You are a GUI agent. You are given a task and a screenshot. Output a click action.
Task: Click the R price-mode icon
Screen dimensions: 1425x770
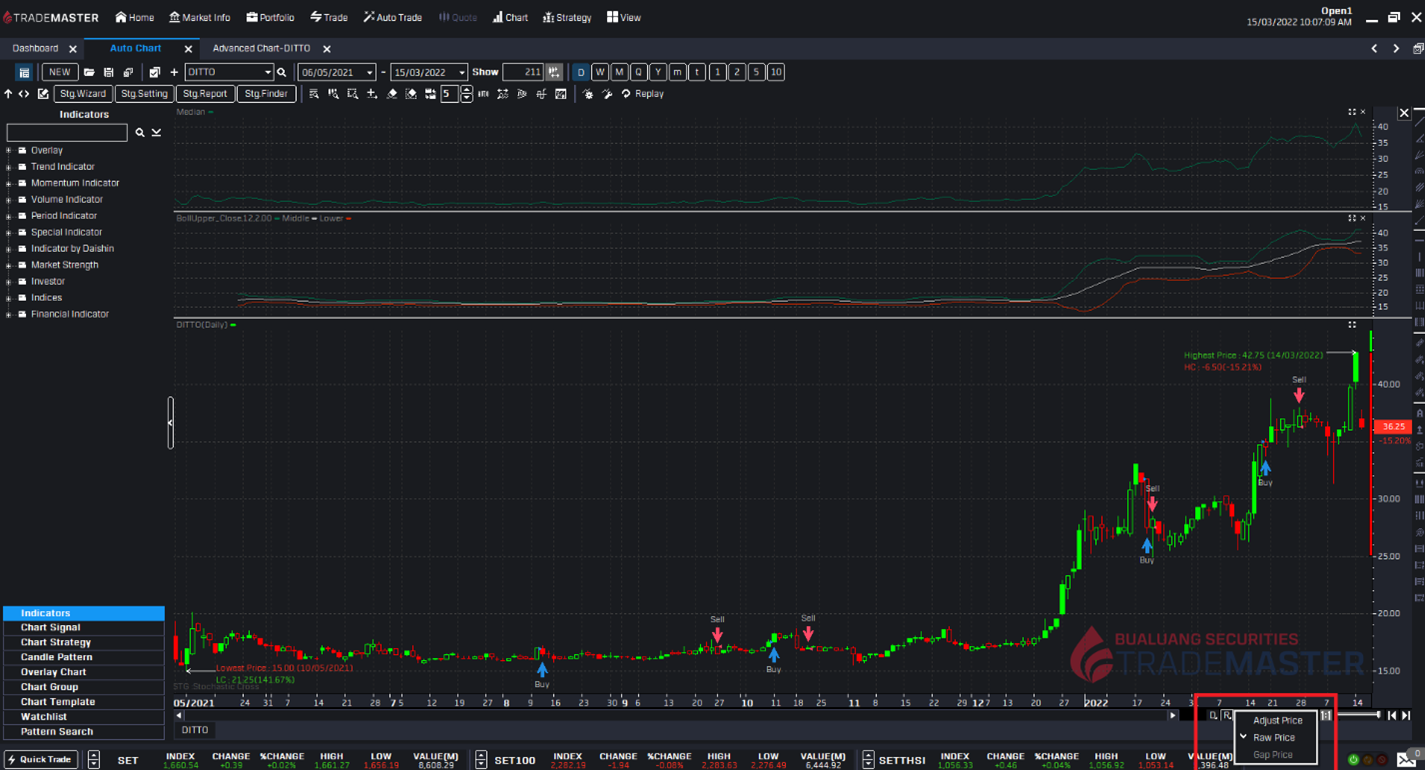[x=1227, y=715]
